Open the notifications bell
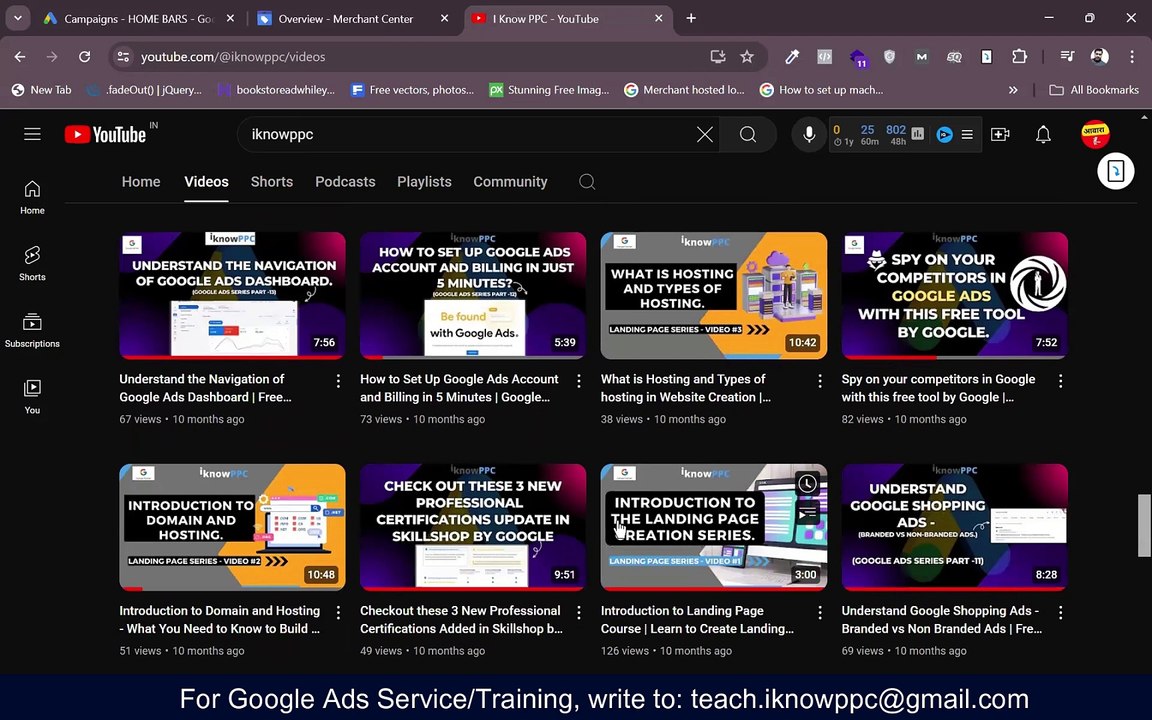 (1043, 134)
